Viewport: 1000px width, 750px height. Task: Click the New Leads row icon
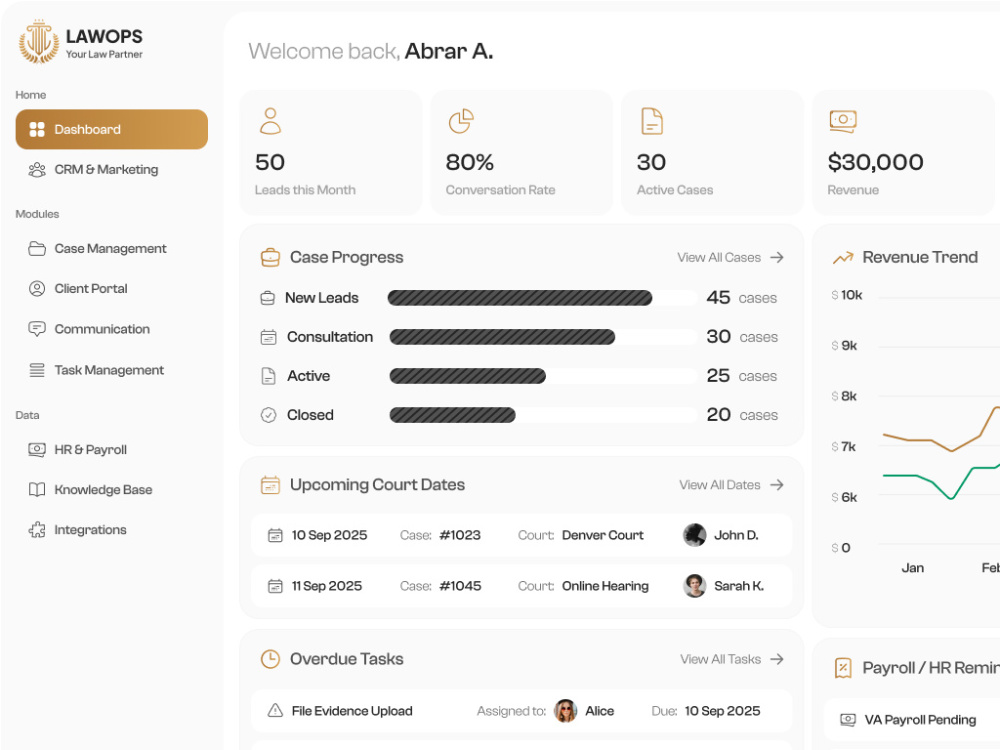268,298
